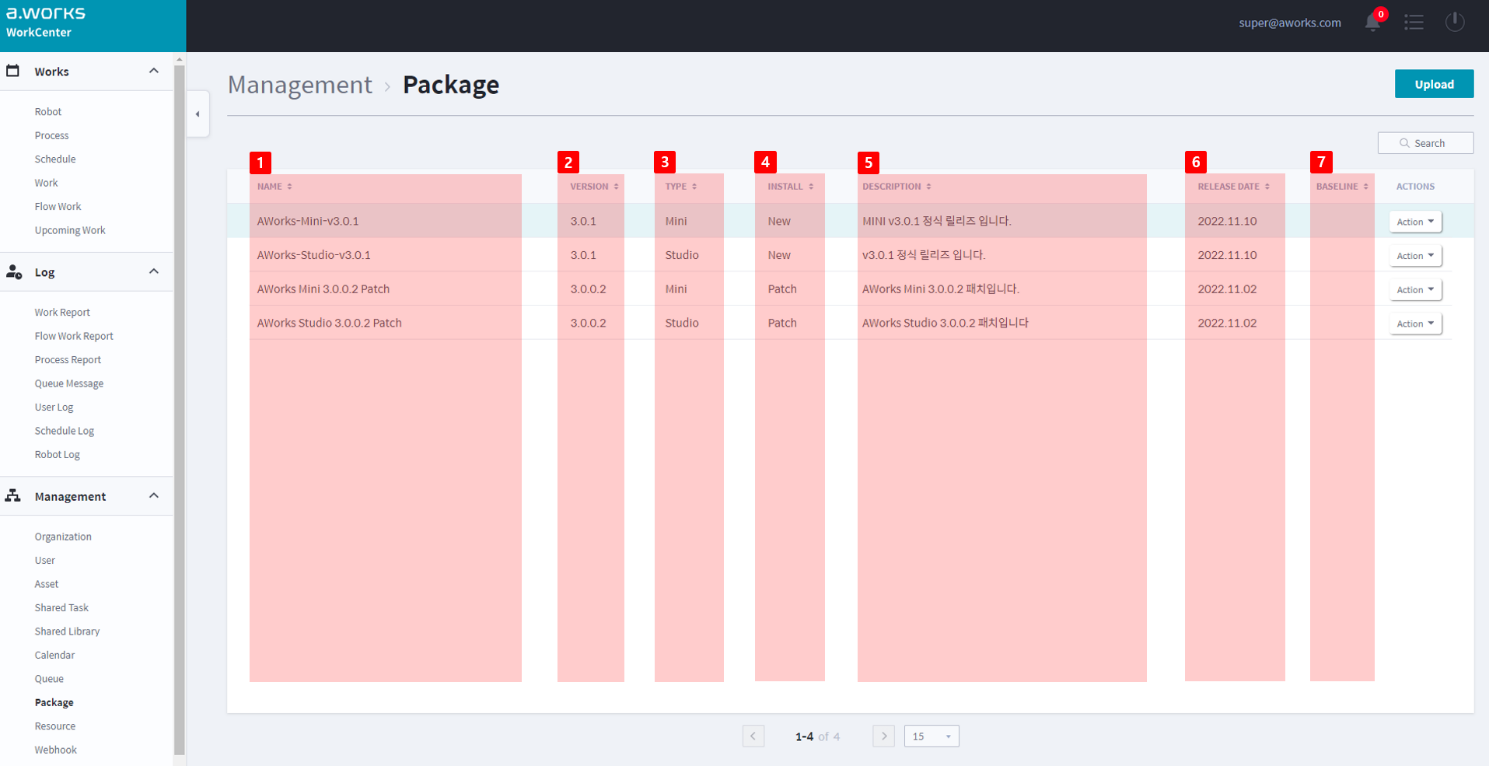Collapse the Management section chevron
The height and width of the screenshot is (766, 1489).
[154, 496]
